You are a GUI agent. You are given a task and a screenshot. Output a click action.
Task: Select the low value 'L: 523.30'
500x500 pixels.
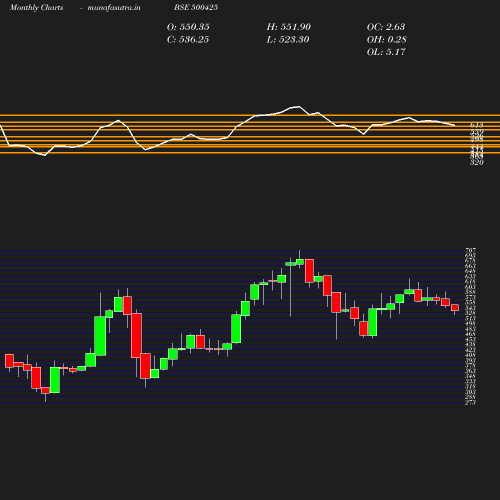(288, 39)
